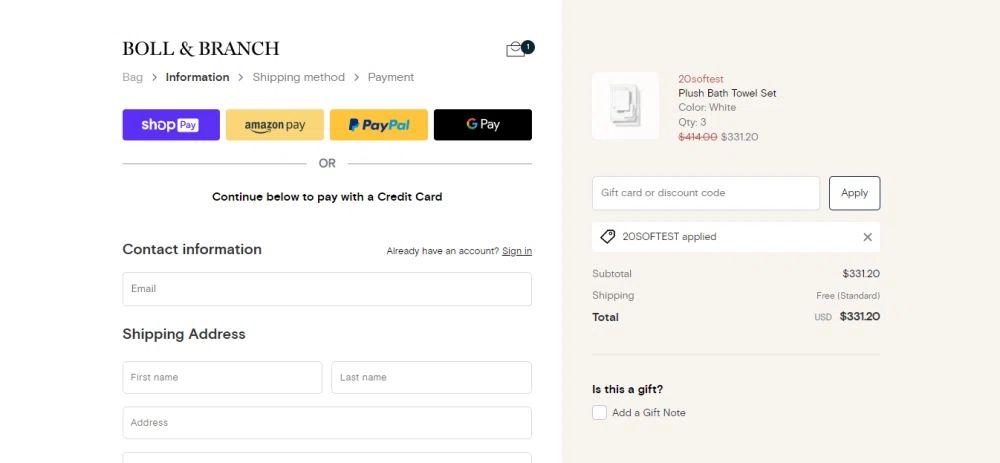This screenshot has height=463, width=1000.
Task: Click the First name field
Action: [222, 378]
